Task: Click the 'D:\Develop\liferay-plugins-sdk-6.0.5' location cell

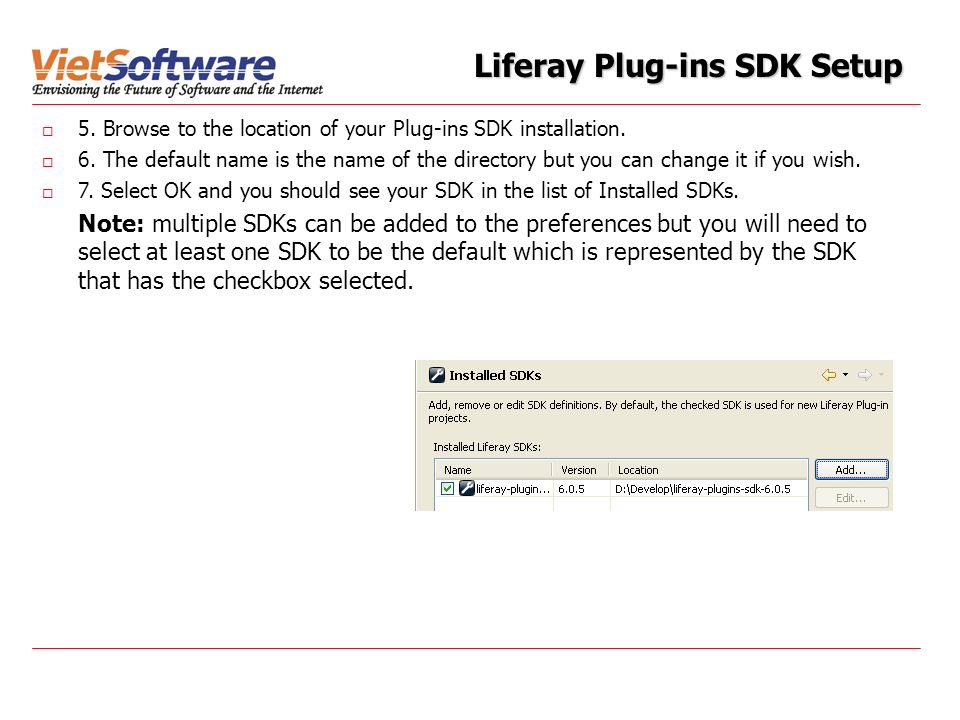Action: [x=703, y=489]
